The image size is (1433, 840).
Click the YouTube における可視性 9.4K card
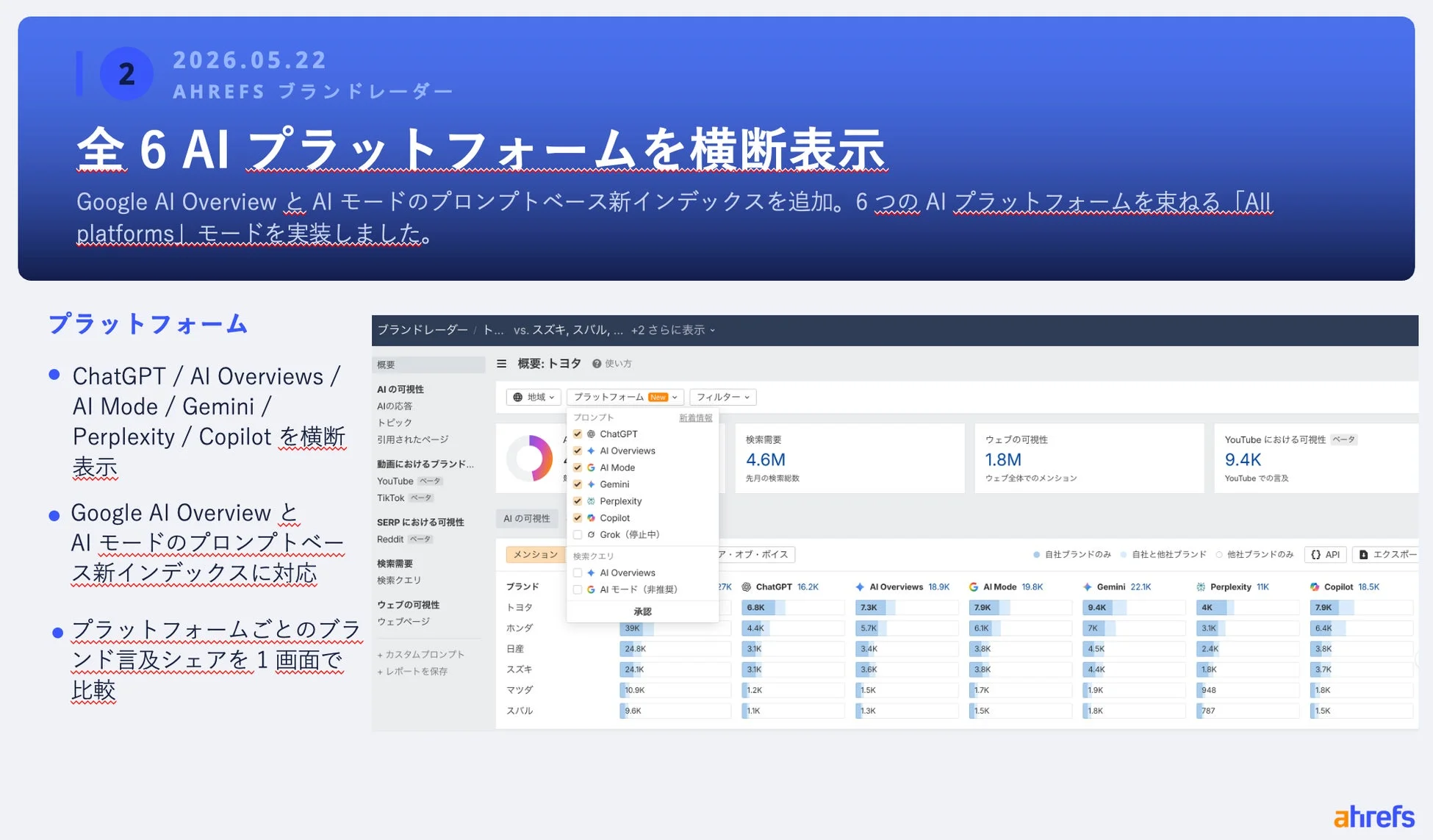pos(1316,458)
